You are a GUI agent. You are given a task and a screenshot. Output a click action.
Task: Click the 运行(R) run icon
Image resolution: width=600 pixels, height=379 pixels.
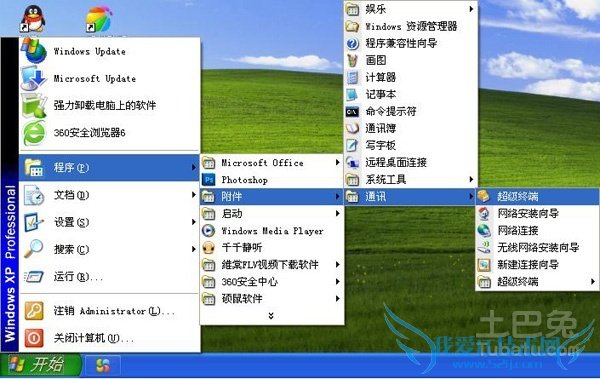click(x=34, y=276)
